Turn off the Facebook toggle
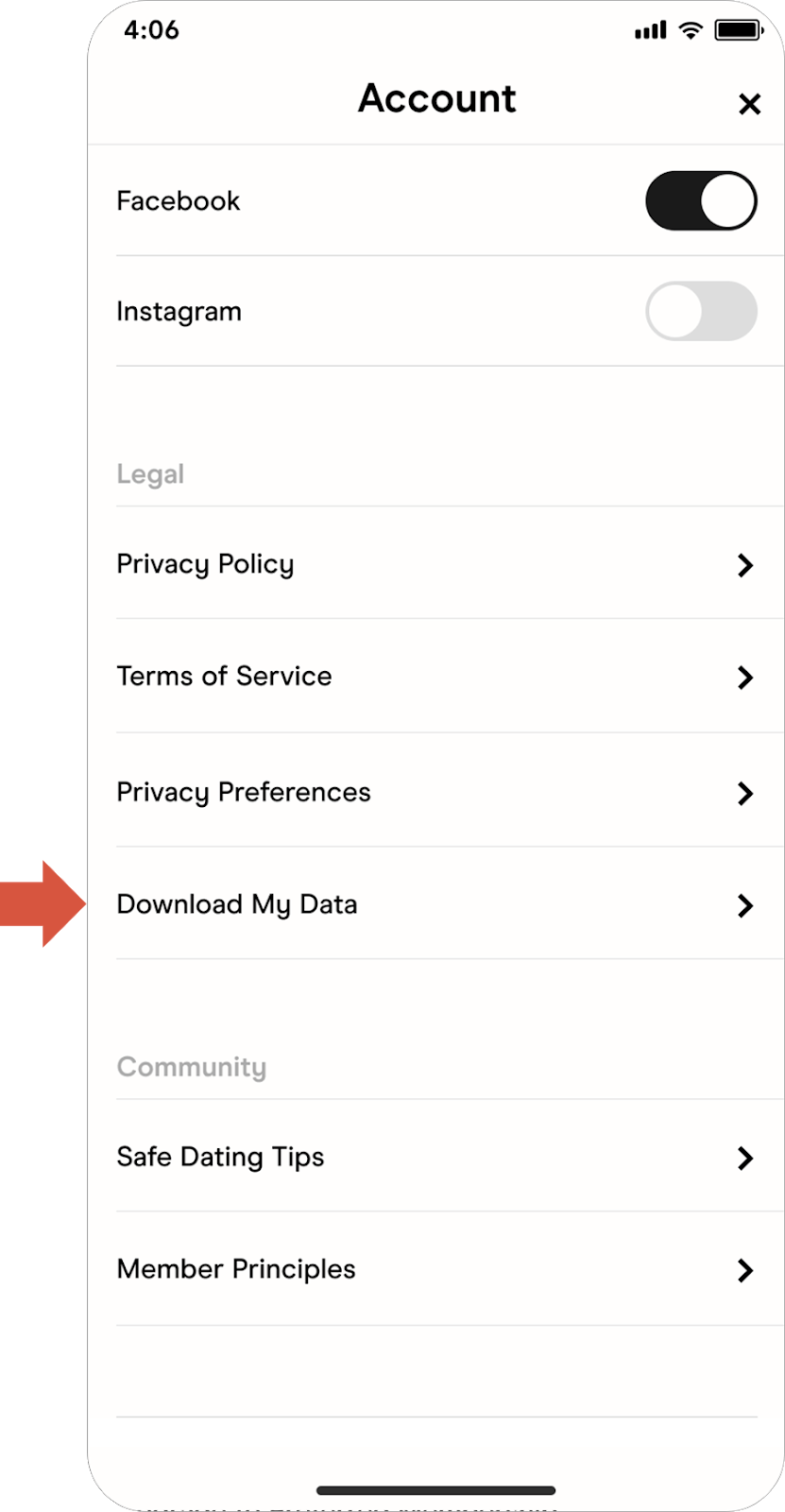The image size is (785, 1512). [701, 200]
